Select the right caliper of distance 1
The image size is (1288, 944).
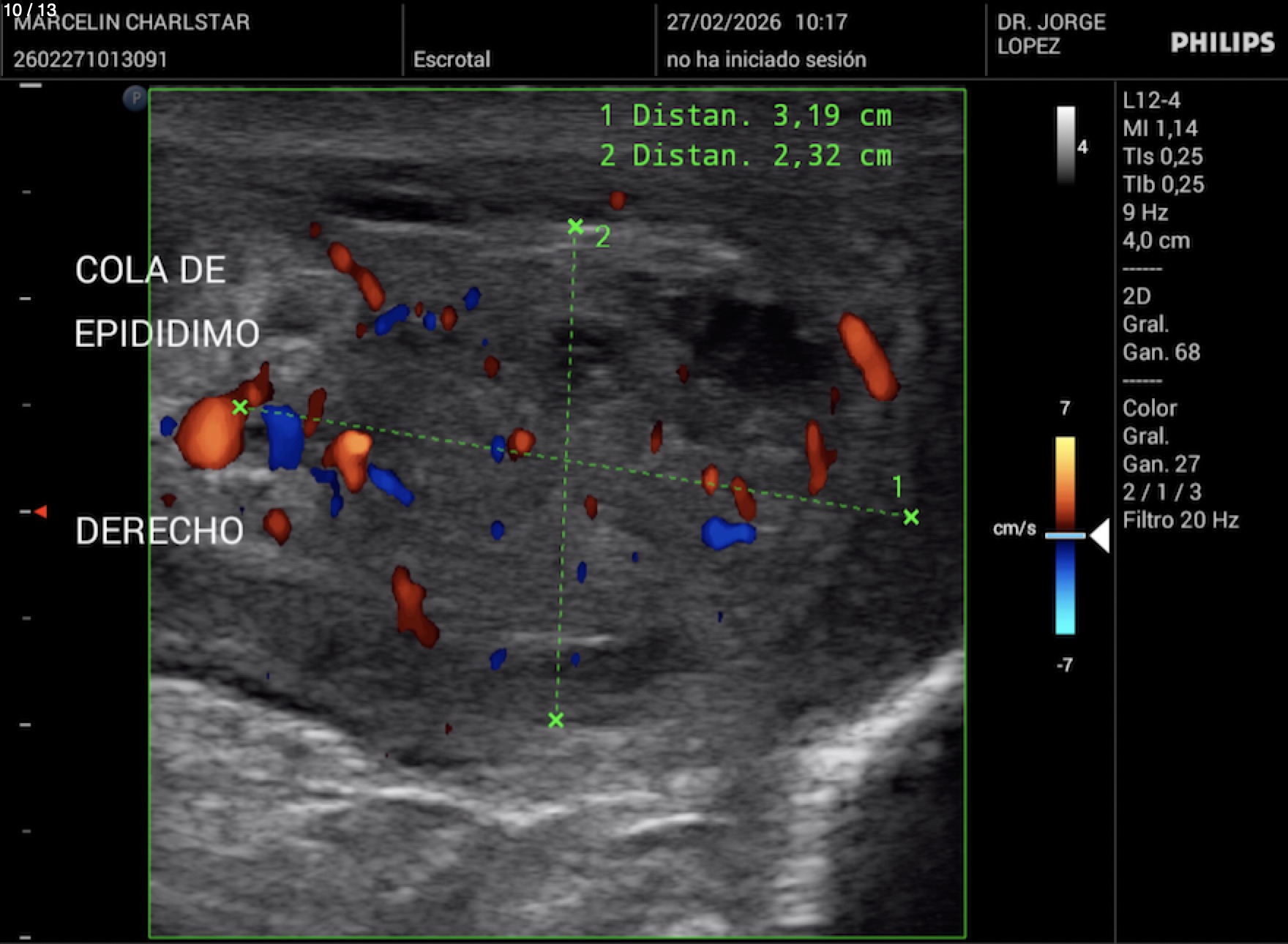tap(911, 517)
